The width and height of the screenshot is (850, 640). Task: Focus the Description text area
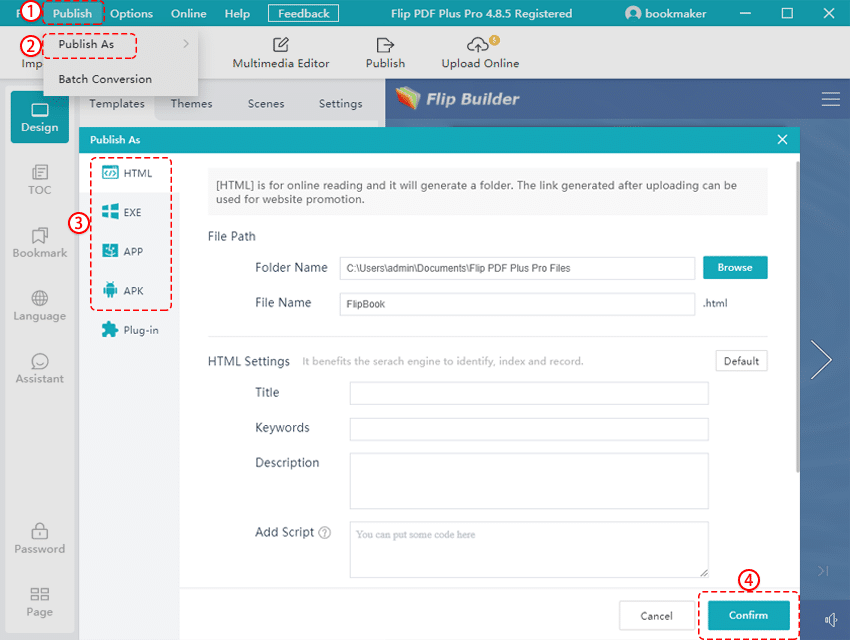point(529,481)
